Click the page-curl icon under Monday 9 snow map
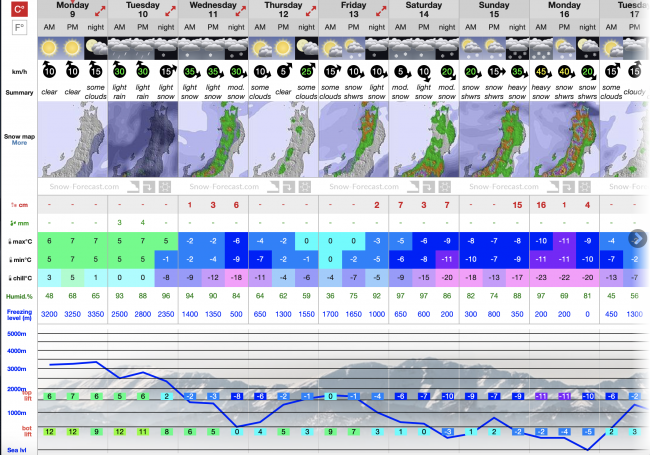Screen dimensions: 650x455 click(133, 187)
